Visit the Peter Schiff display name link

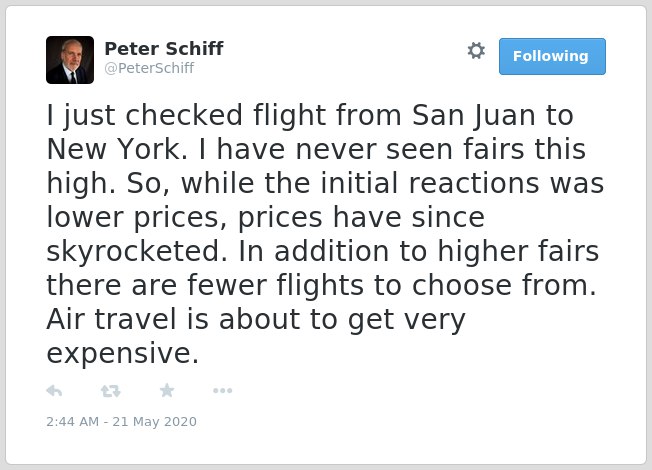(164, 49)
